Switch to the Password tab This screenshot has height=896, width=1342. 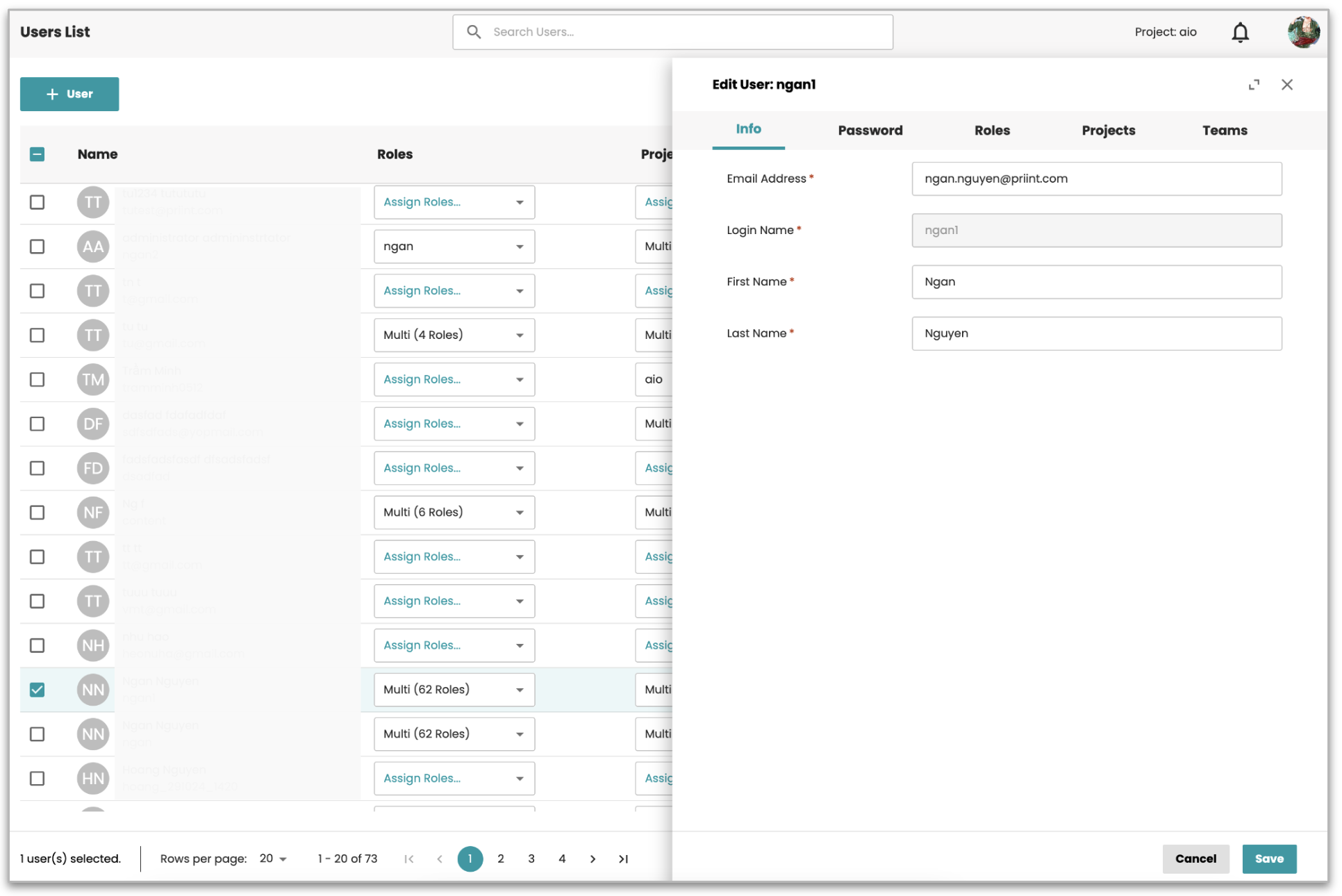click(x=870, y=131)
